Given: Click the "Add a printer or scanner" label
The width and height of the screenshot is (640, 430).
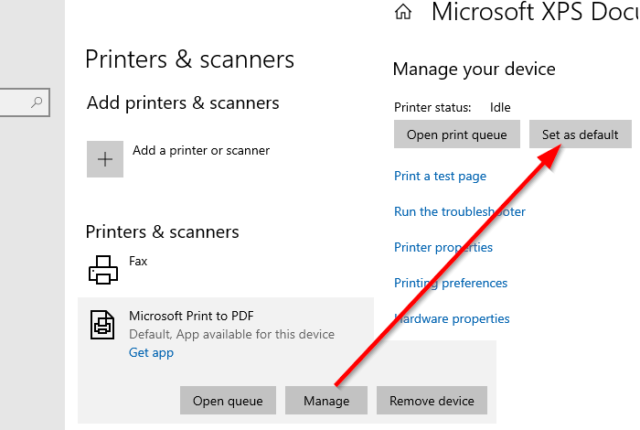Looking at the screenshot, I should [201, 151].
